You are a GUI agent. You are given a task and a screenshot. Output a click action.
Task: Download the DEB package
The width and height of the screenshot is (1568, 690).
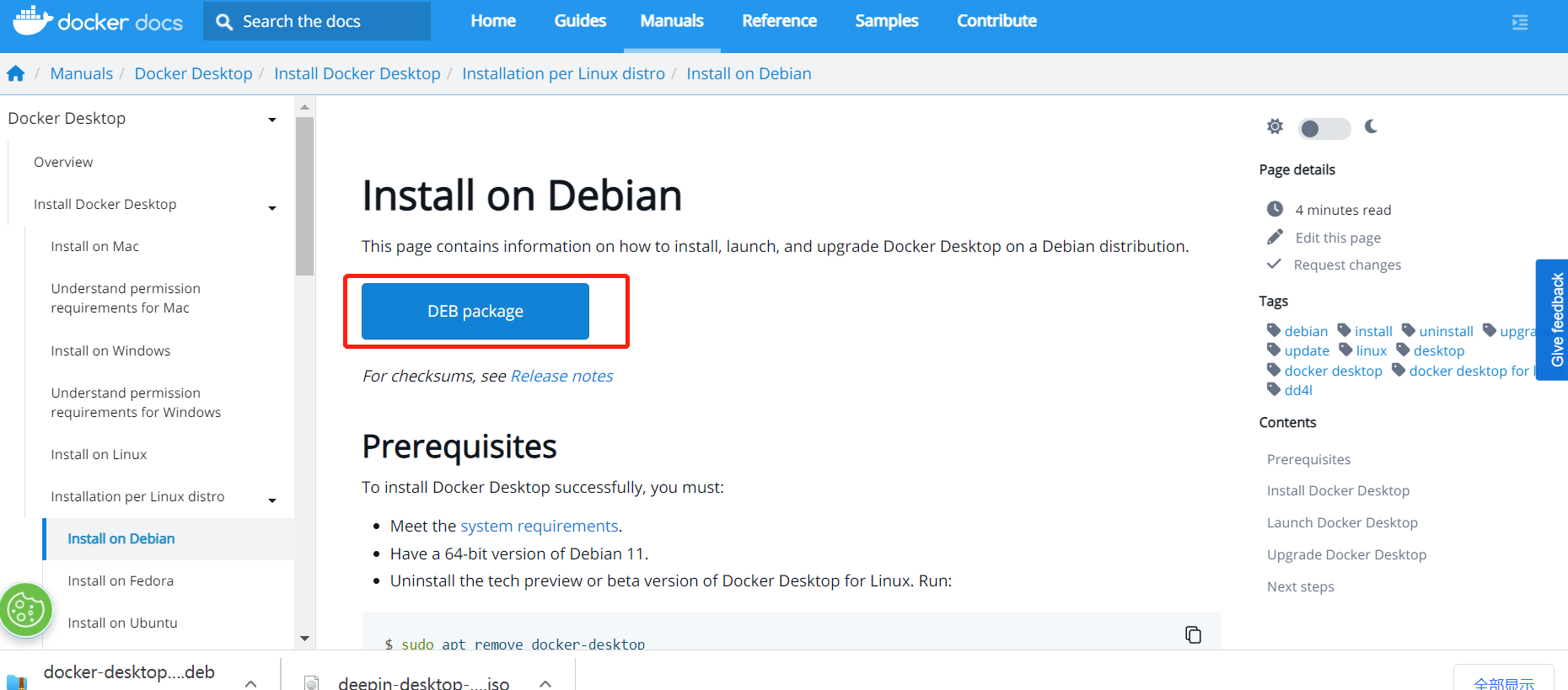(475, 312)
